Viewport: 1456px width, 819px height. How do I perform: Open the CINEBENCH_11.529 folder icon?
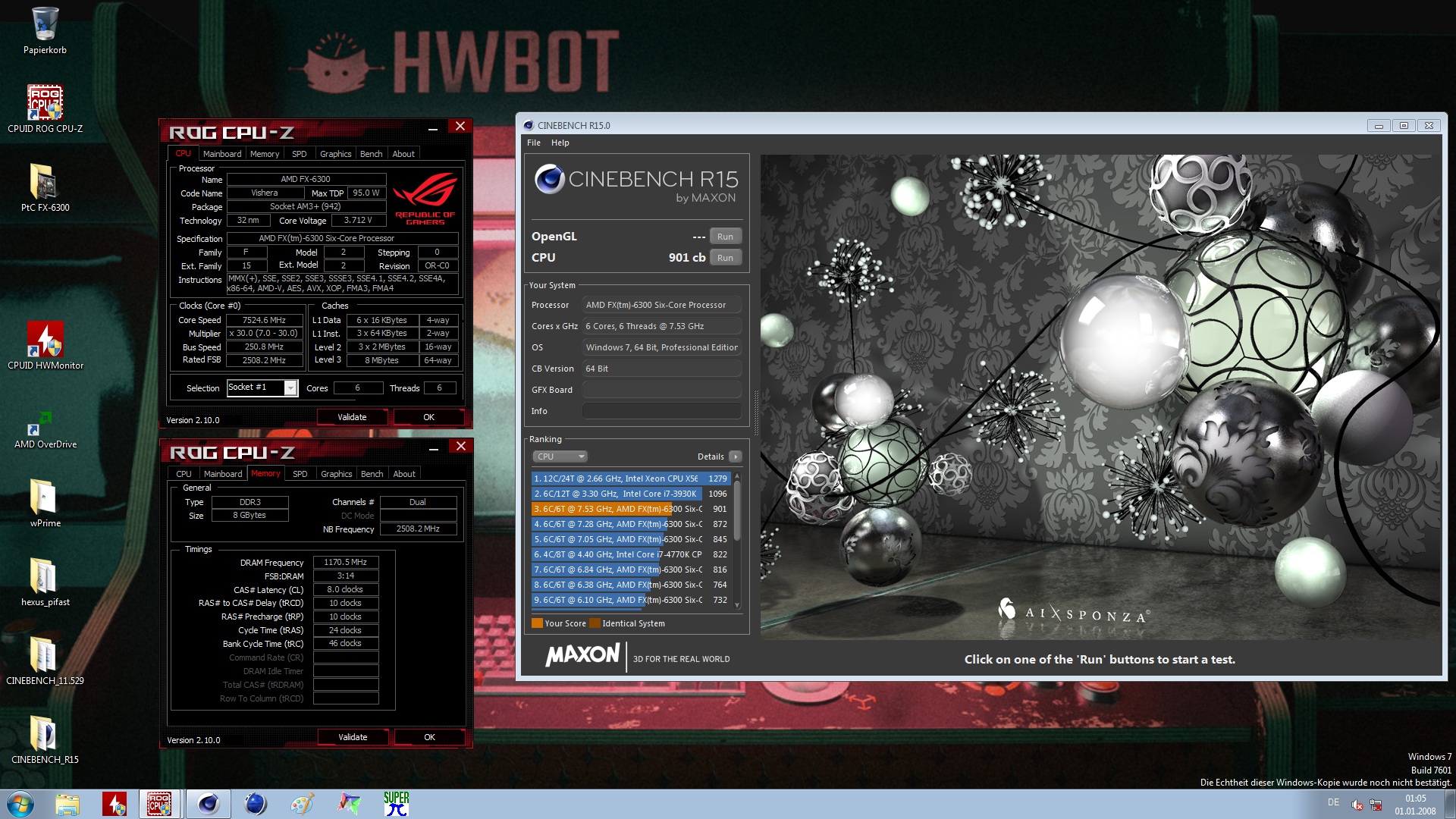[x=45, y=661]
